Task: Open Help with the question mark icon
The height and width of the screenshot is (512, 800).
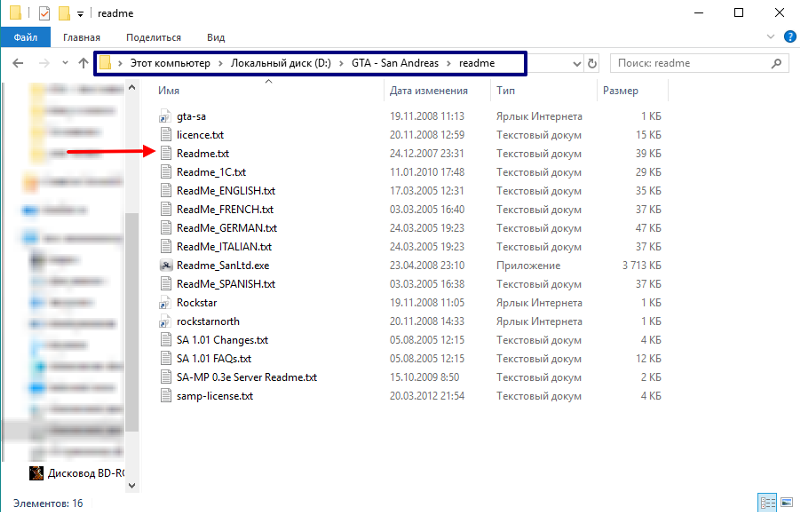Action: tap(786, 37)
